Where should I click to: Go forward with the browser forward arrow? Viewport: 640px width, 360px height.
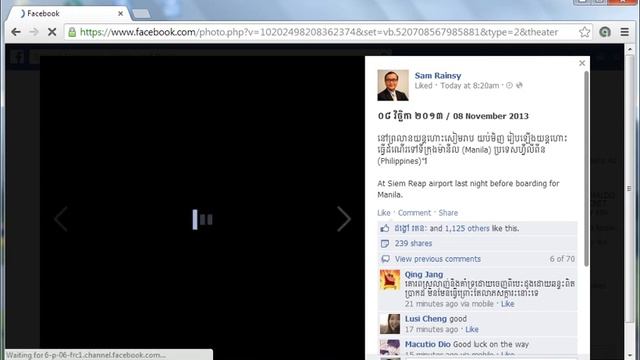click(34, 32)
